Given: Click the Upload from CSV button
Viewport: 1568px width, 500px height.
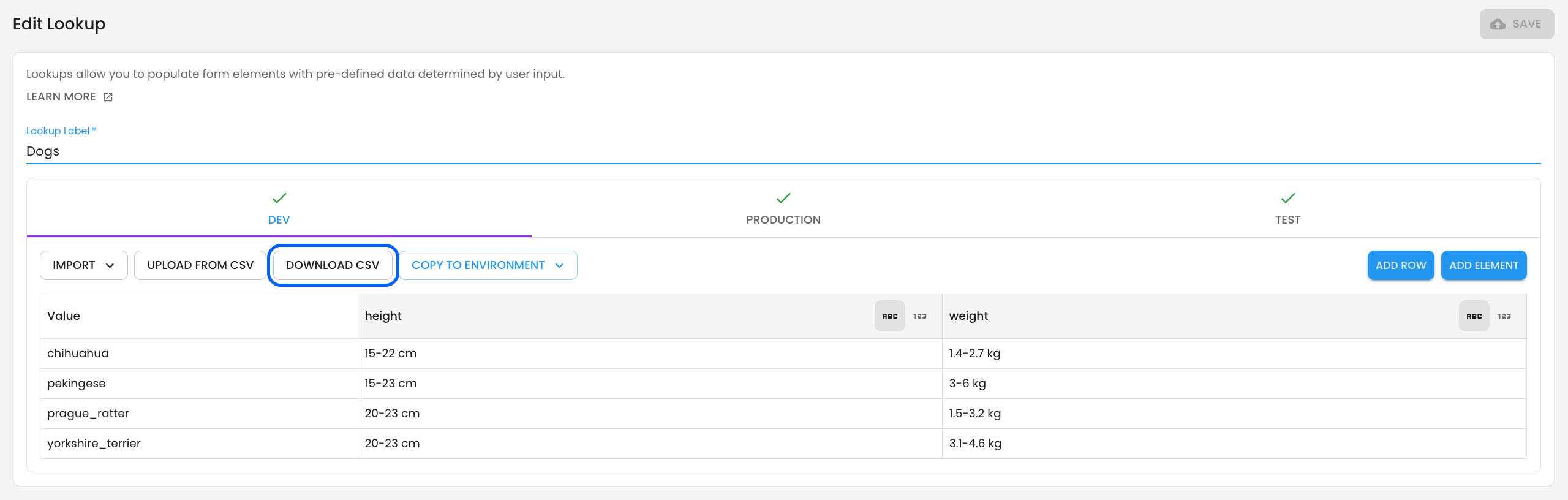Looking at the screenshot, I should (200, 265).
